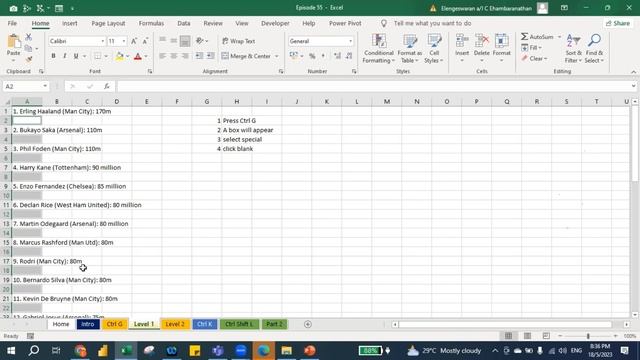Click the Insert Function fx icon
Screen dimensions: 640x360
pyautogui.click(x=107, y=86)
